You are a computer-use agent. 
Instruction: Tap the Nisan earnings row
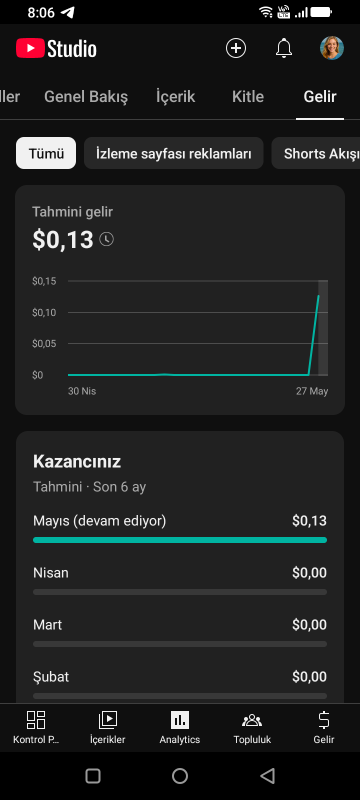(x=180, y=581)
